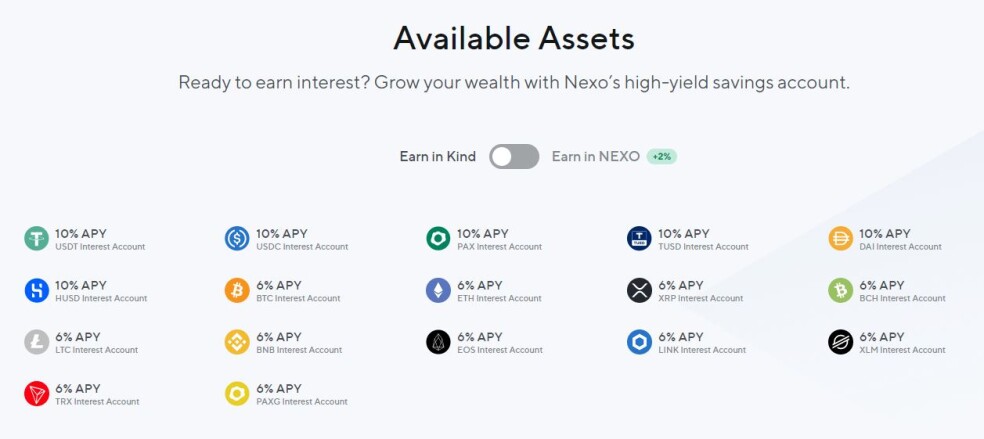Select the Chainlink LINK icon
984x439 pixels.
tap(639, 342)
